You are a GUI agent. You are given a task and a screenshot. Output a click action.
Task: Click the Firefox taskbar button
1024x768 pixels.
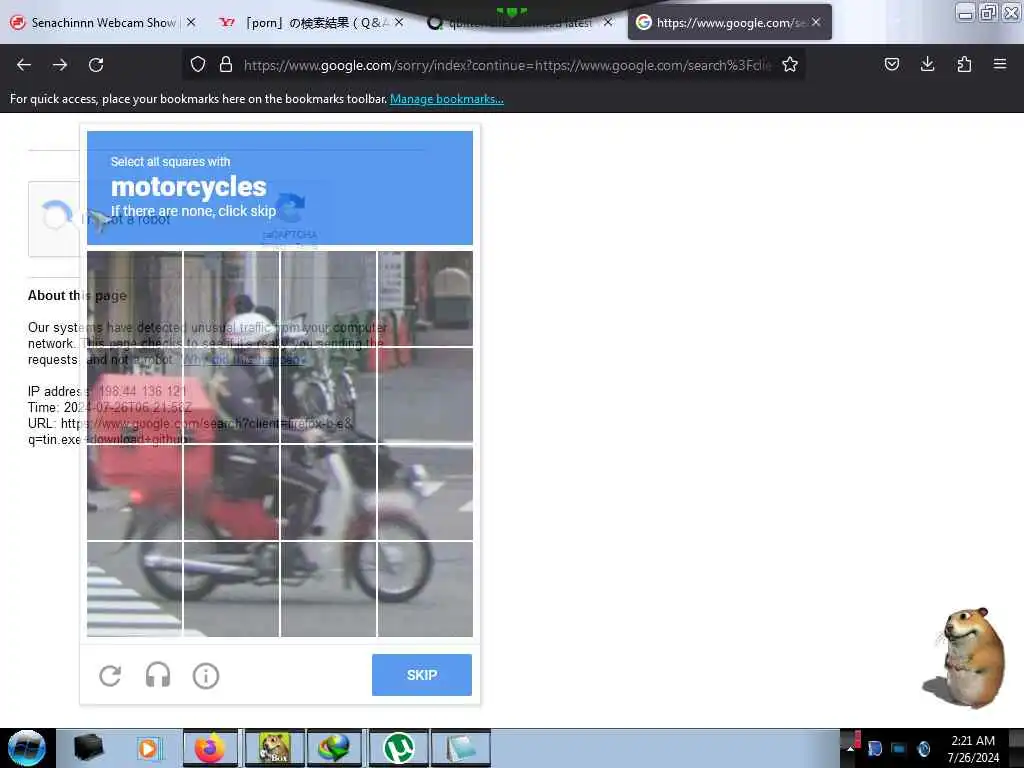pos(210,748)
